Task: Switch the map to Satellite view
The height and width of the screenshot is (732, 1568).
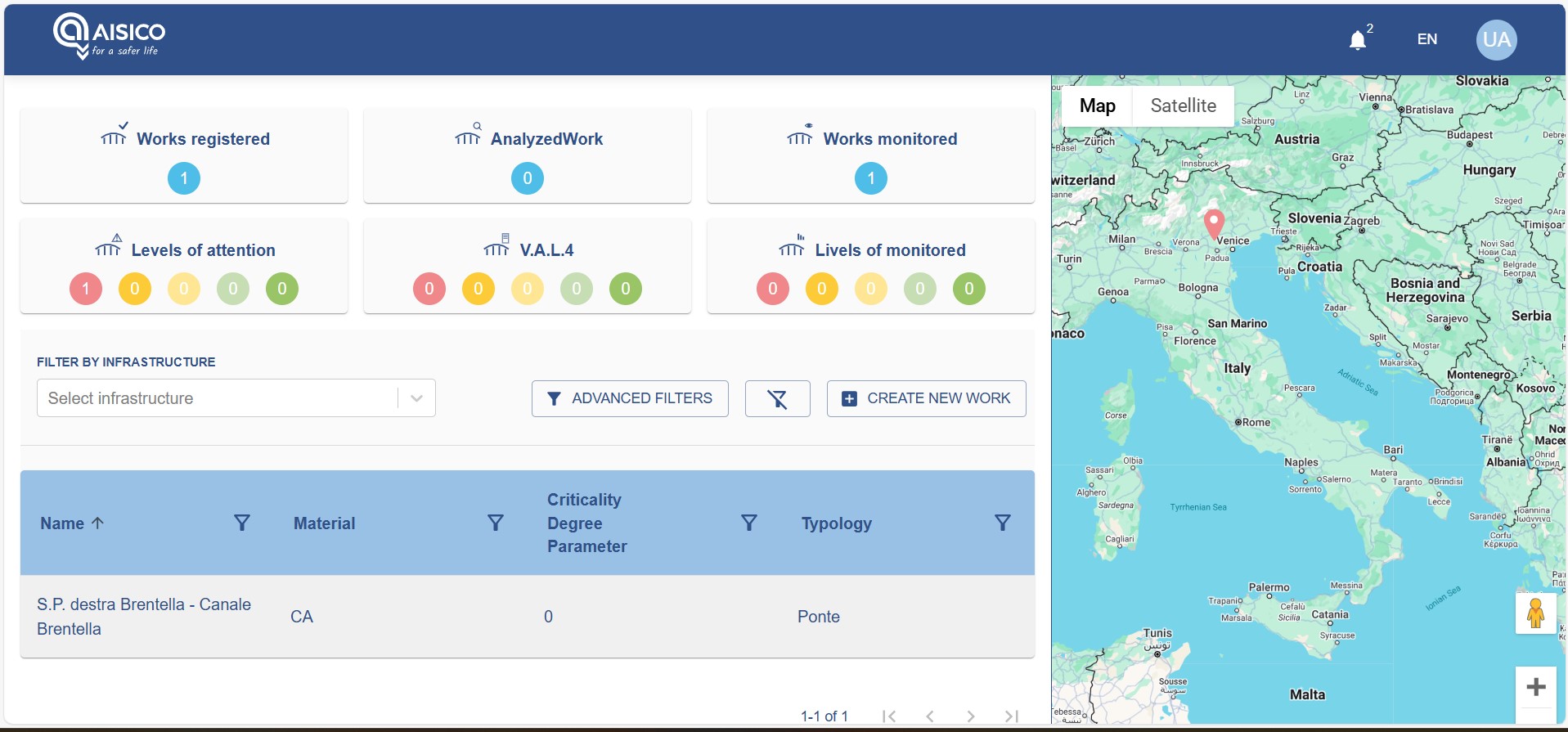Action: tap(1183, 106)
